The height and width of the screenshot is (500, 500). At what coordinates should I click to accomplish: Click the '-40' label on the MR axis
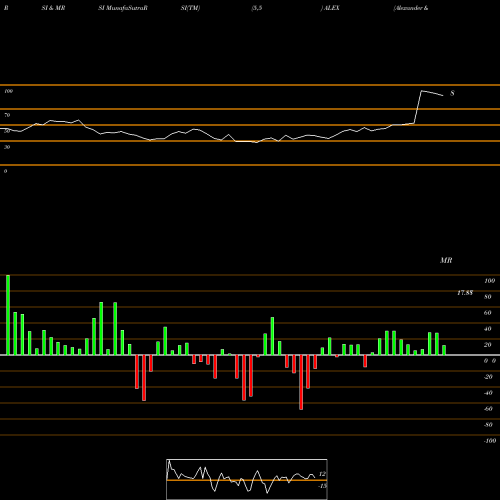(488, 393)
